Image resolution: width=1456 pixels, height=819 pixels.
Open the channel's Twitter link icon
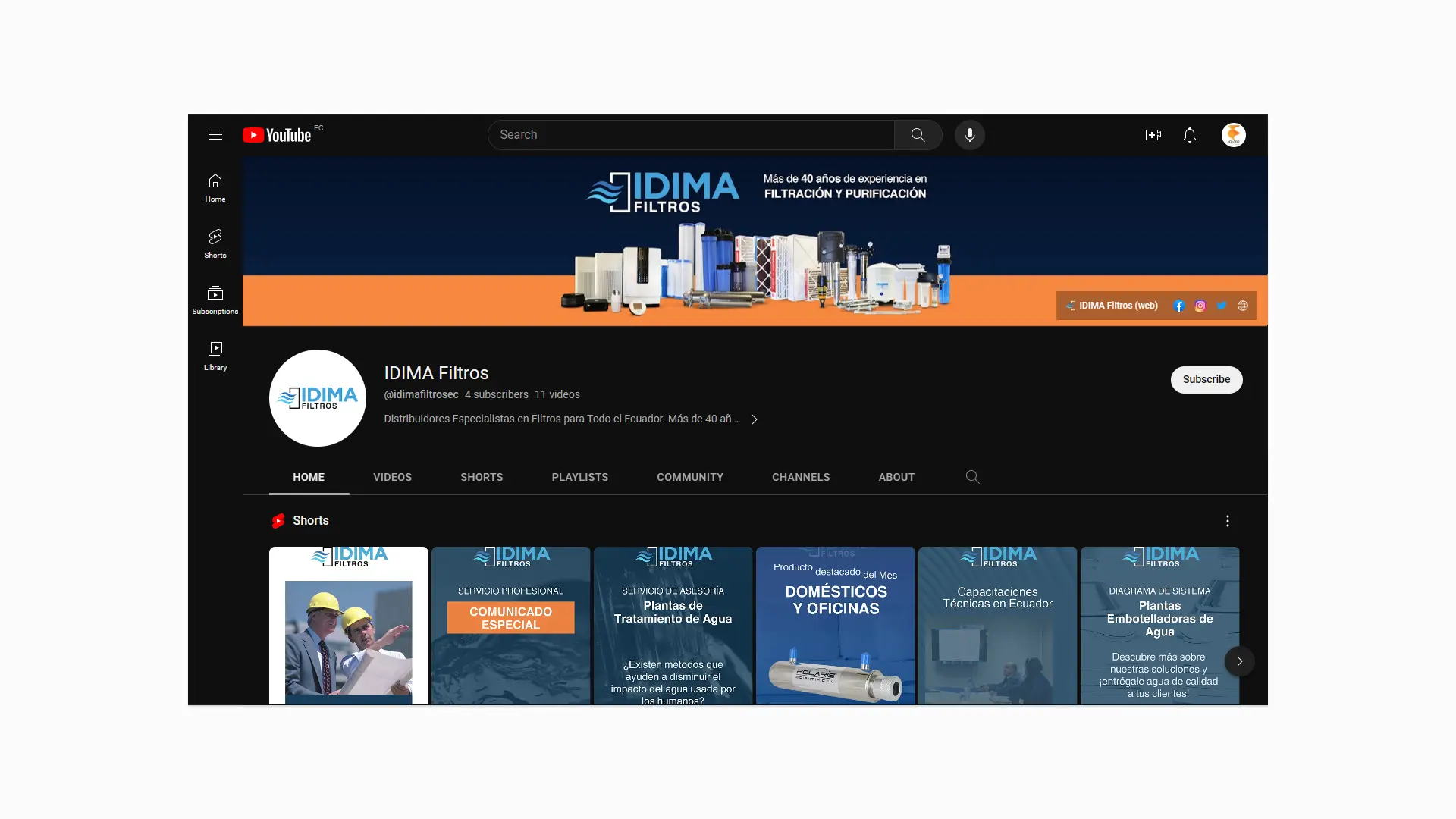point(1221,306)
